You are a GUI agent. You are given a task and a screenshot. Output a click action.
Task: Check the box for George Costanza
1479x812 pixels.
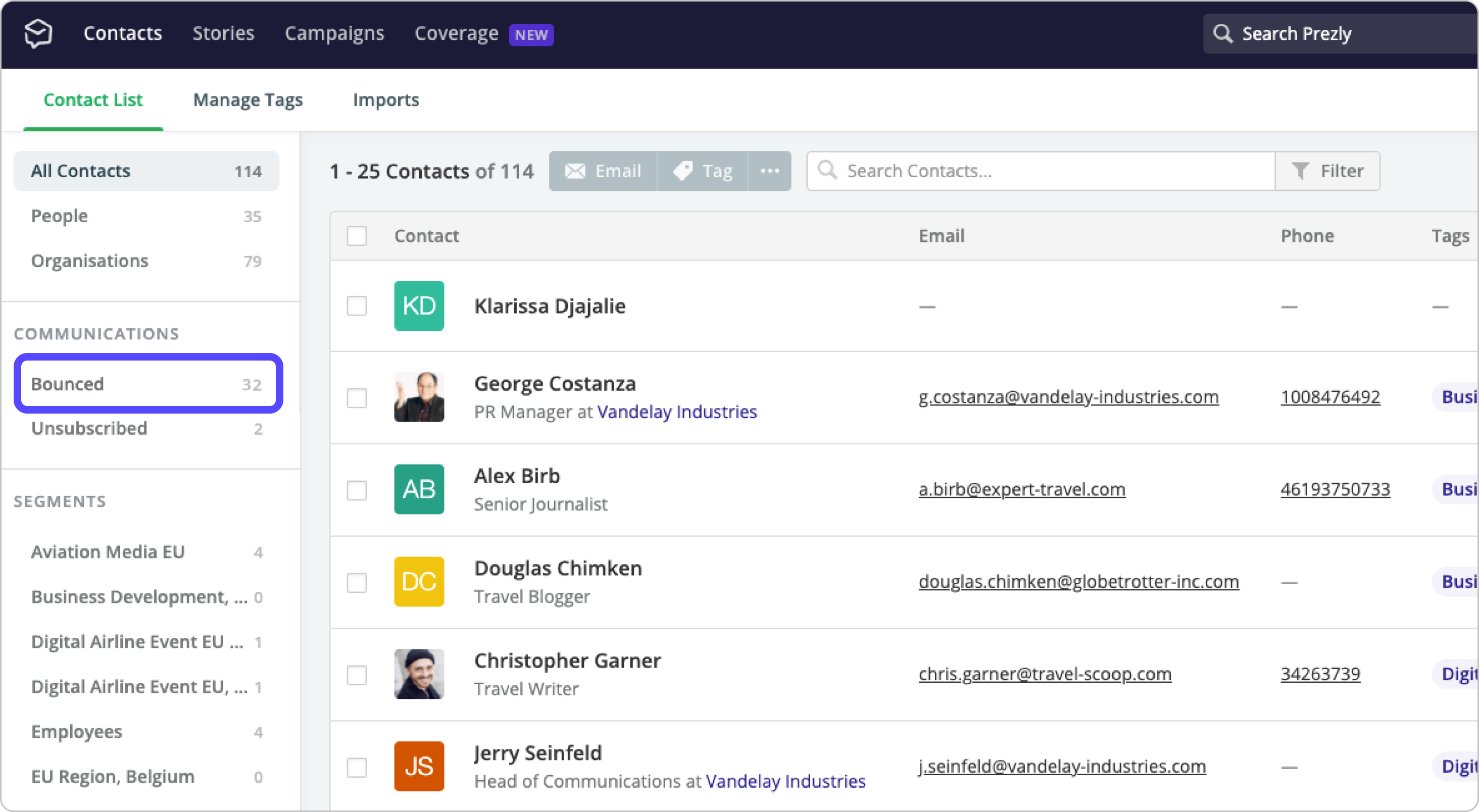(x=357, y=398)
